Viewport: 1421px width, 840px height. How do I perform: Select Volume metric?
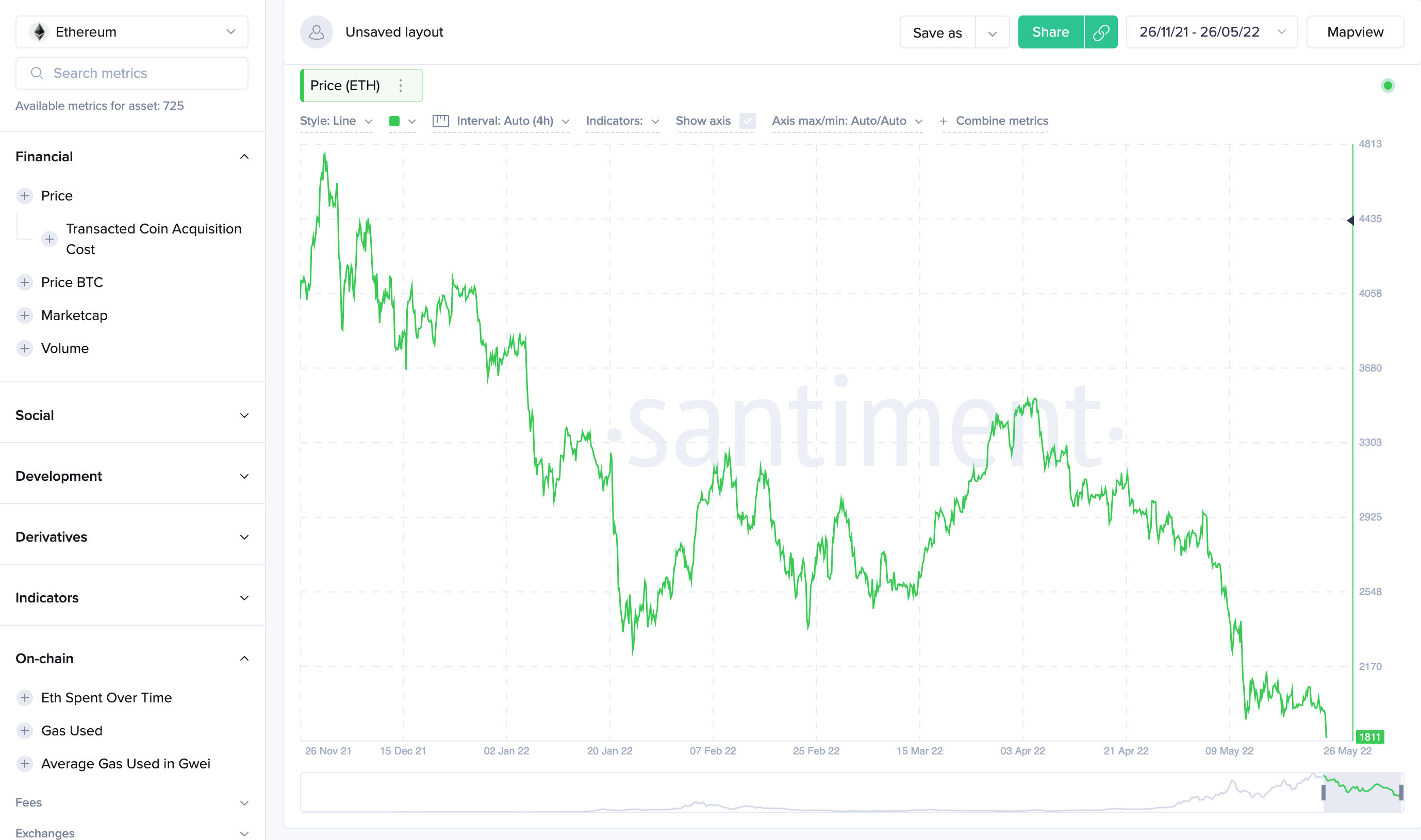click(64, 348)
